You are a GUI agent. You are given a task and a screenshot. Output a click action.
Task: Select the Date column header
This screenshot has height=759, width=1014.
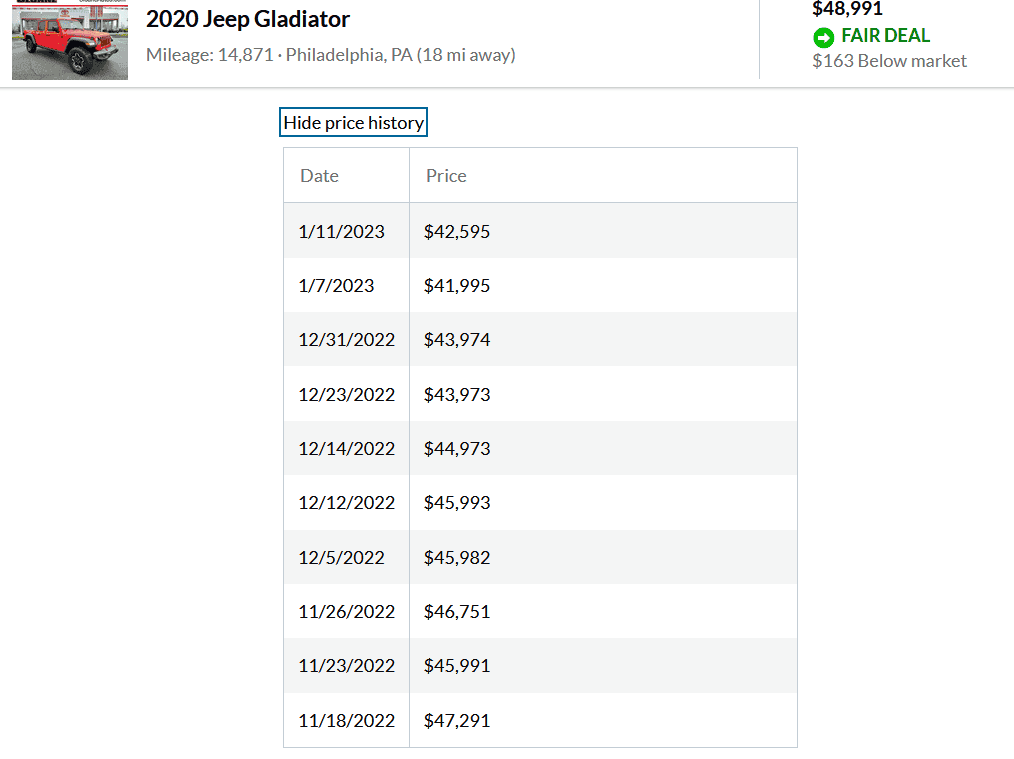click(x=319, y=176)
